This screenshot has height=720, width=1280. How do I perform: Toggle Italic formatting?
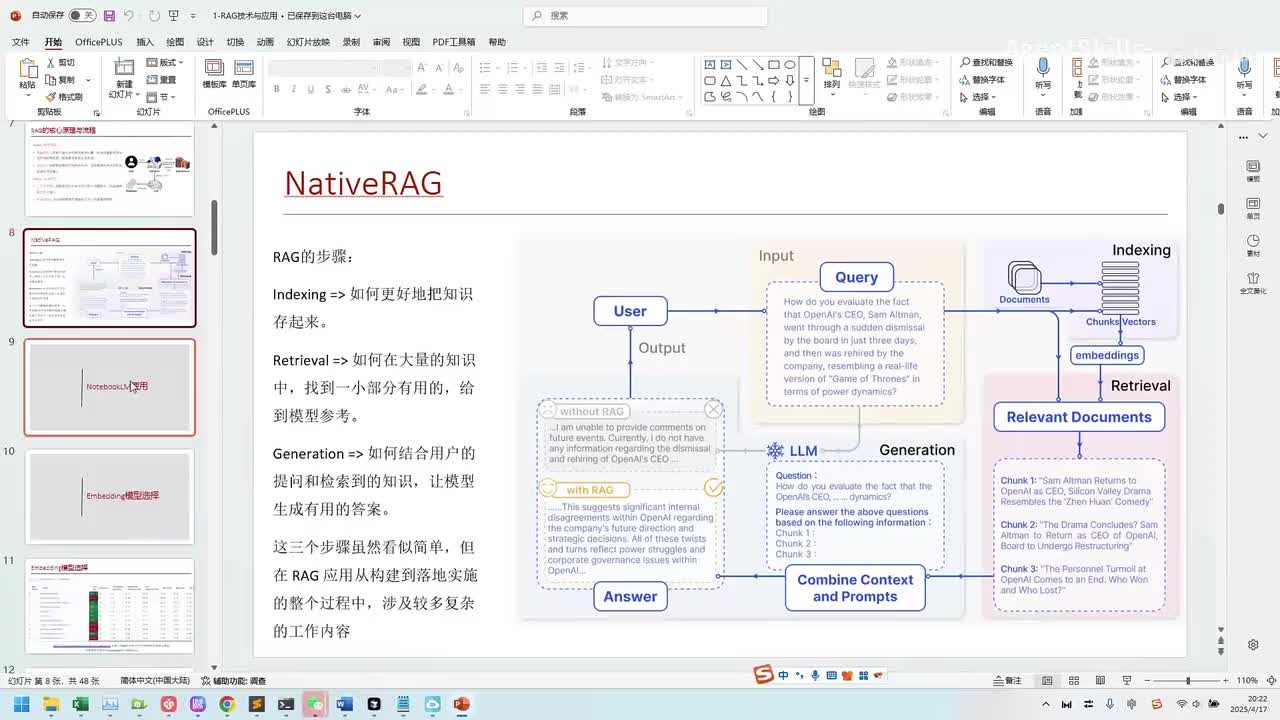(293, 89)
